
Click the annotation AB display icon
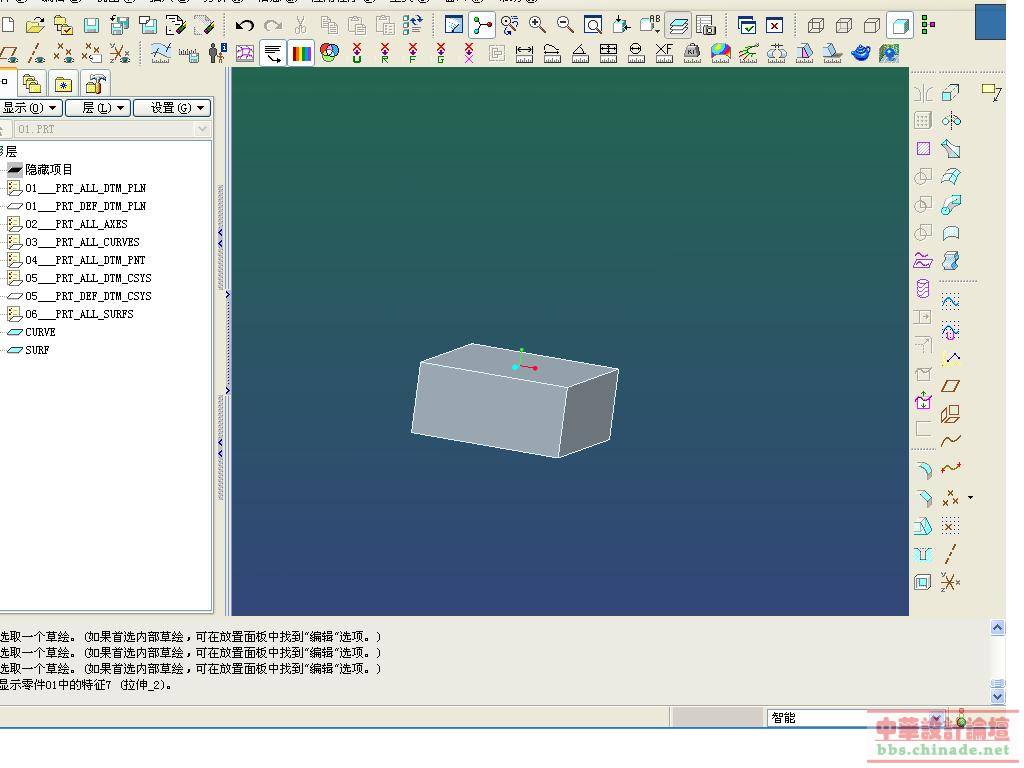650,25
